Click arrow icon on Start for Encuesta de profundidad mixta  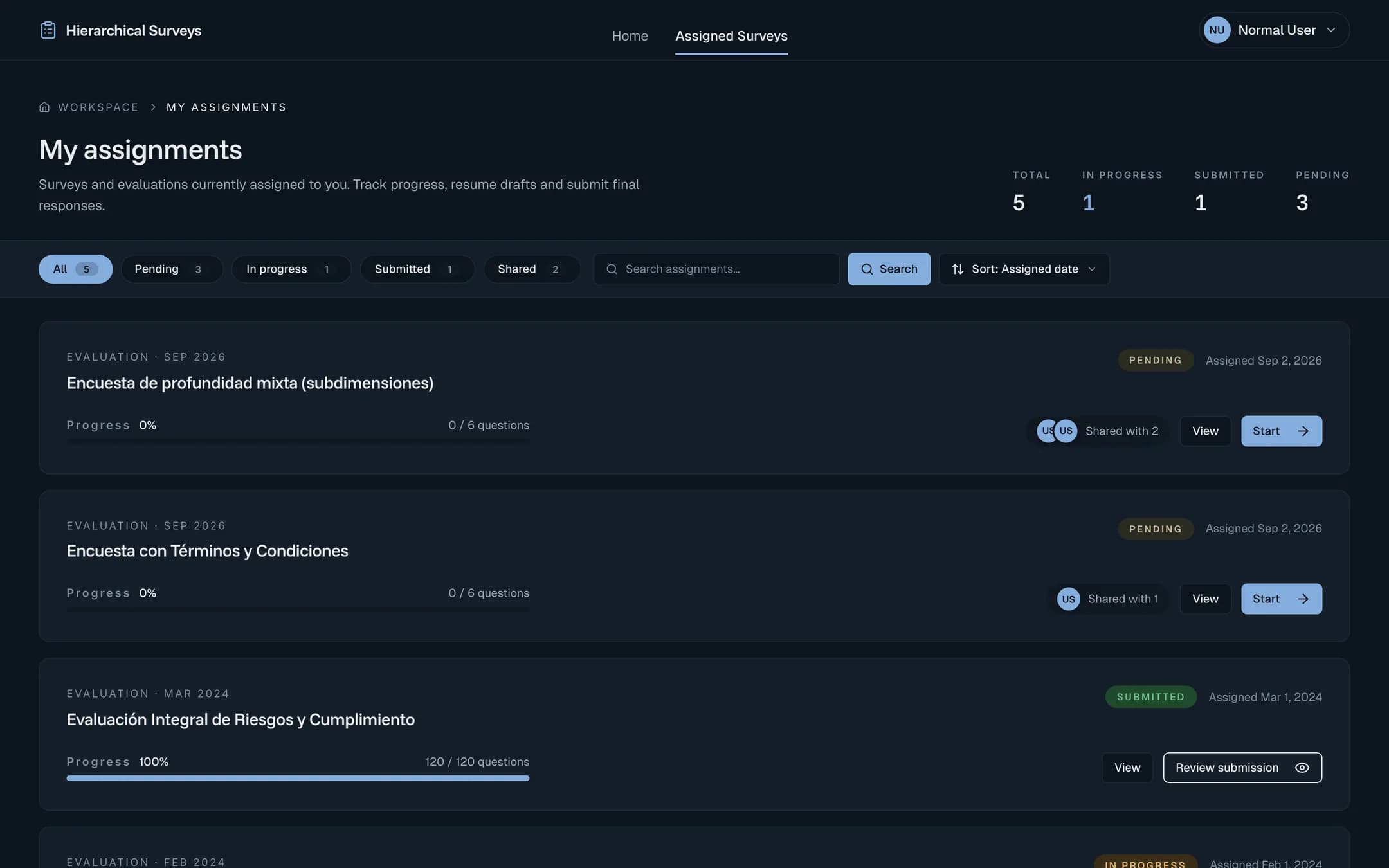point(1303,431)
